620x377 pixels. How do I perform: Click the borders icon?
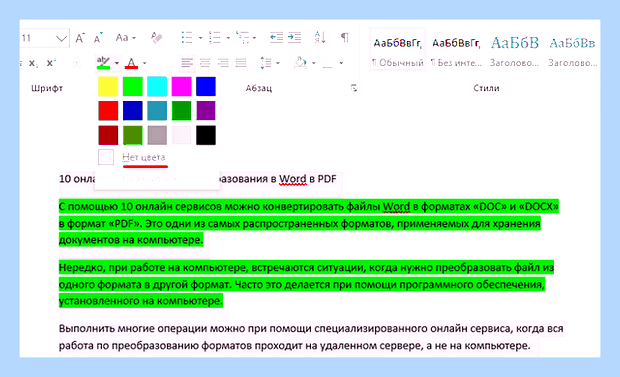(x=327, y=63)
